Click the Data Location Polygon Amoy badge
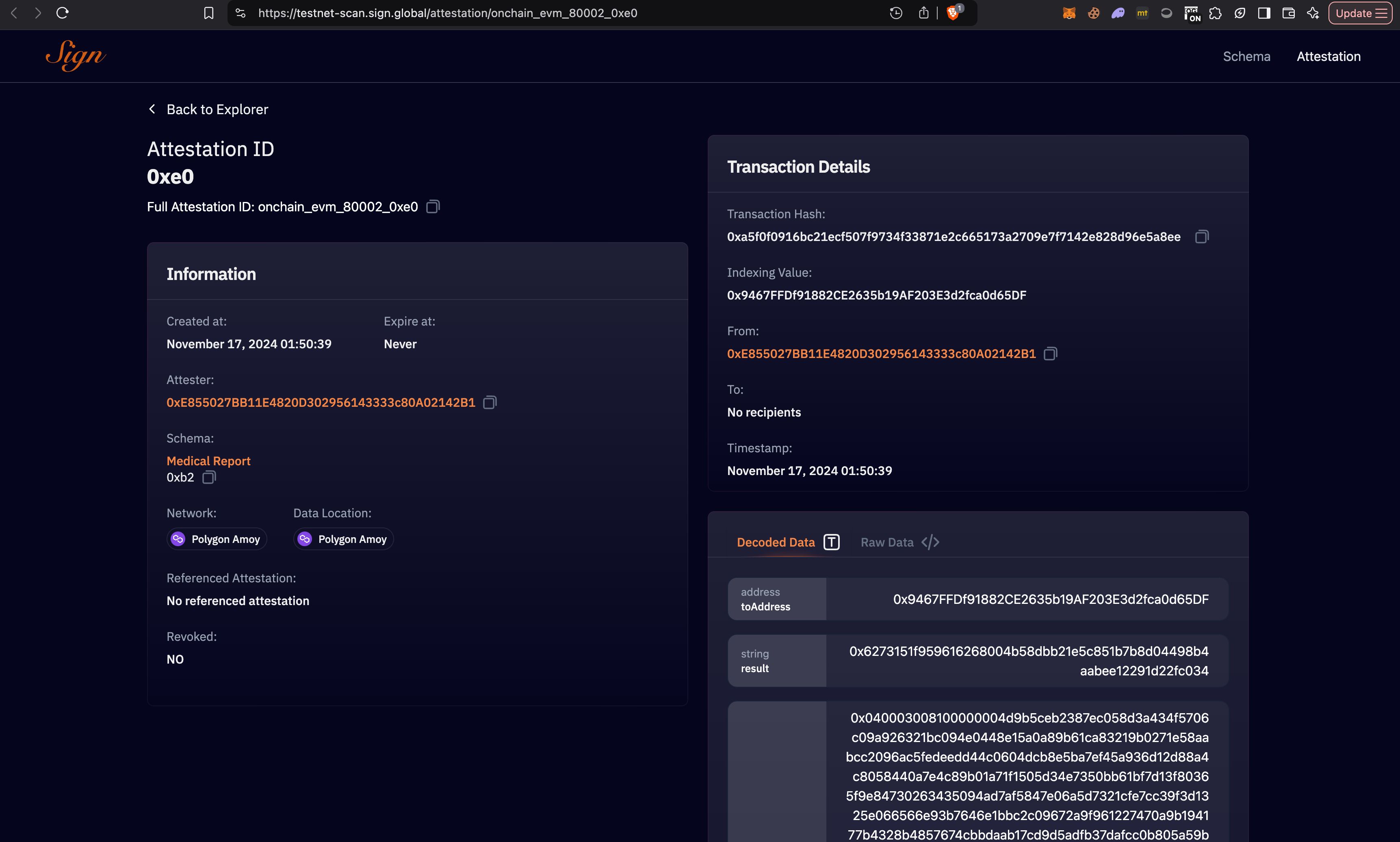This screenshot has height=842, width=1400. [343, 539]
